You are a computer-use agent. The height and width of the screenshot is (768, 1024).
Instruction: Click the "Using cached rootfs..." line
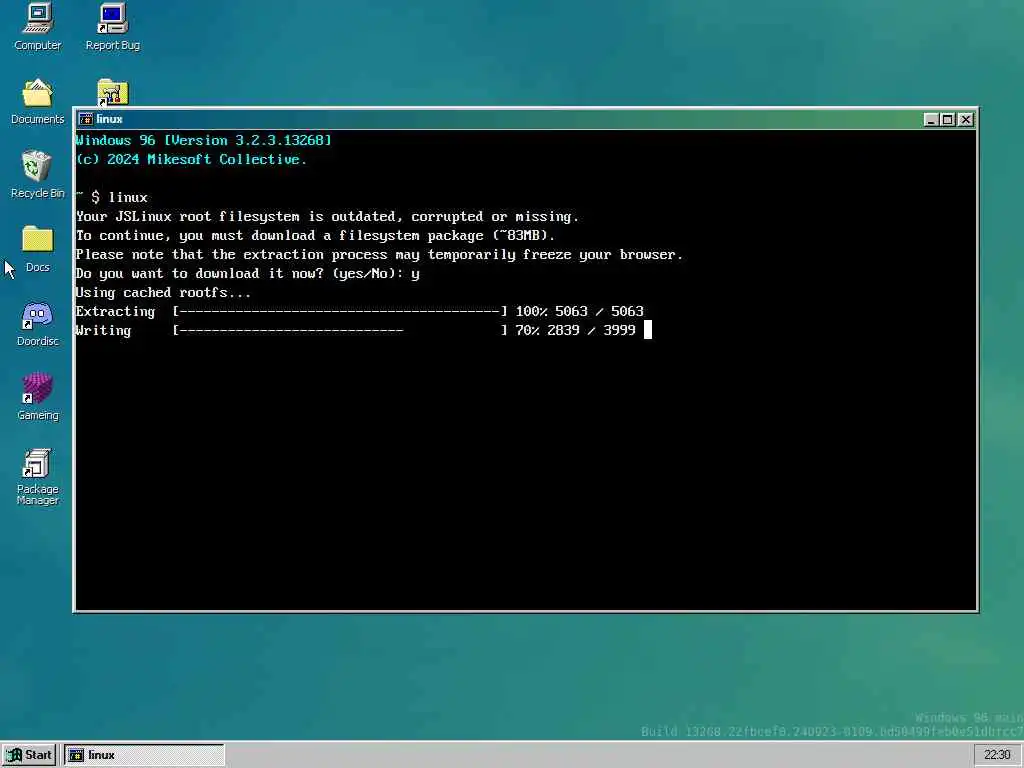point(163,293)
